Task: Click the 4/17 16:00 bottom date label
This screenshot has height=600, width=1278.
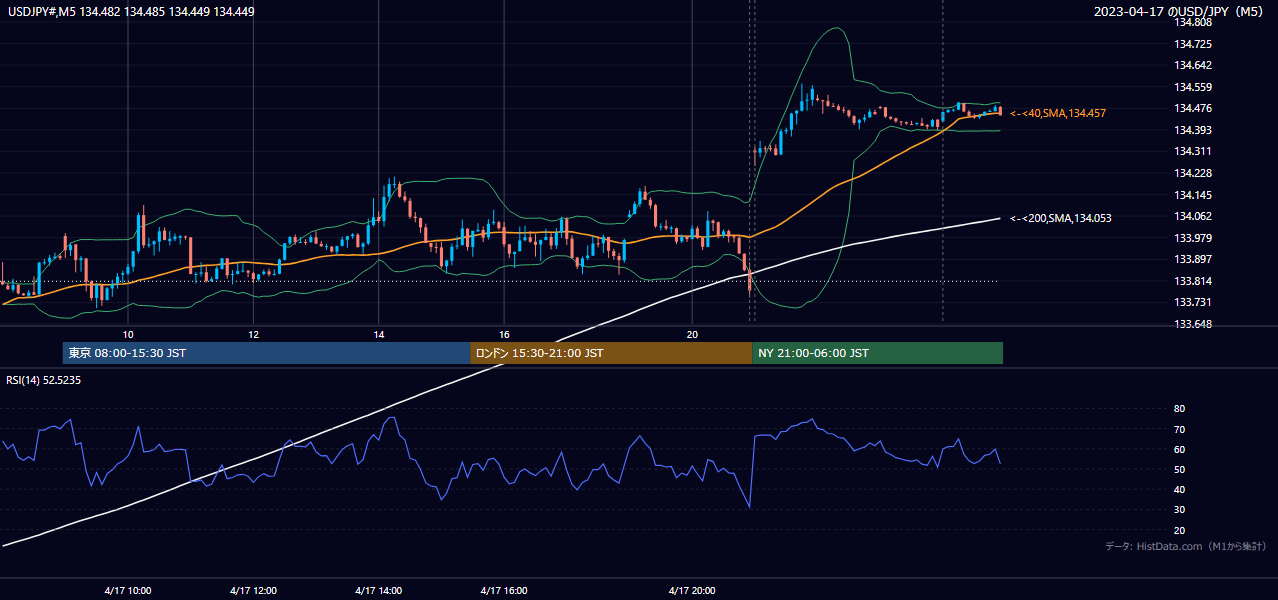Action: (504, 590)
